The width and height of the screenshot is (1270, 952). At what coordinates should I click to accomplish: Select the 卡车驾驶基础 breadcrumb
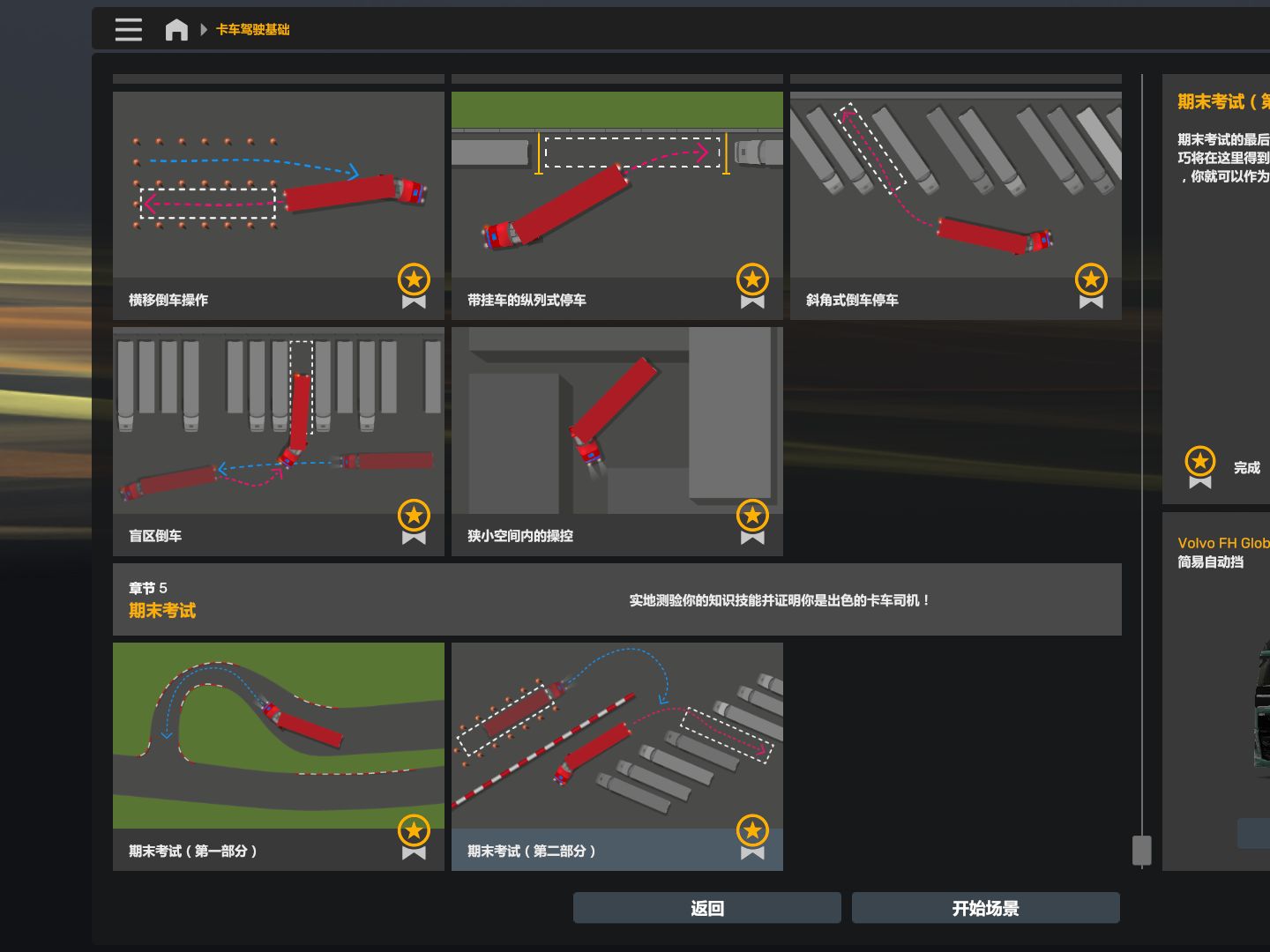point(253,30)
